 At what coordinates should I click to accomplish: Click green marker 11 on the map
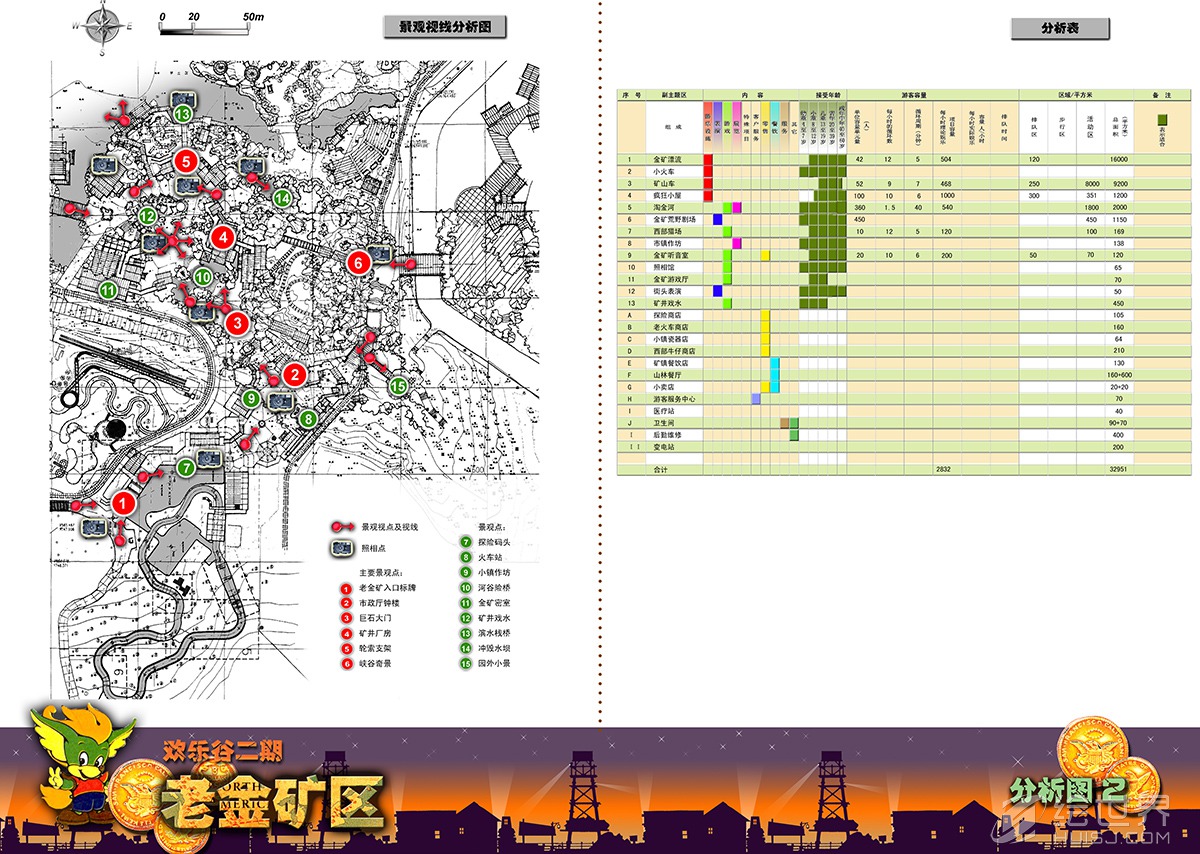pyautogui.click(x=109, y=290)
